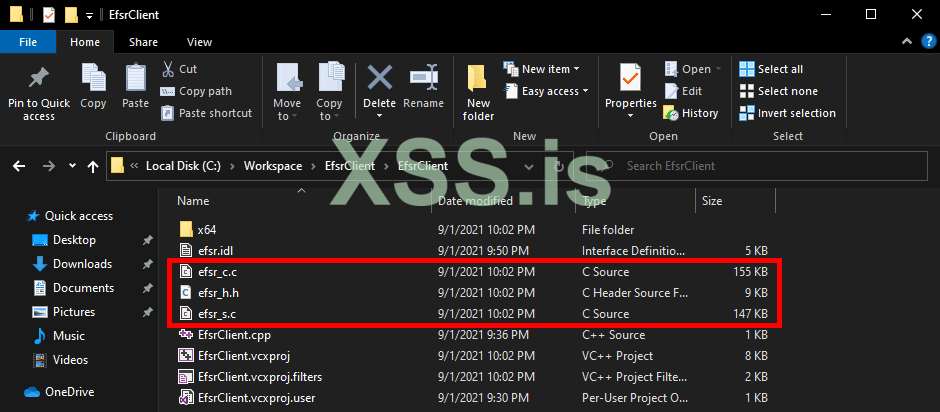The width and height of the screenshot is (940, 412).
Task: Open the File tab
Action: pos(28,42)
